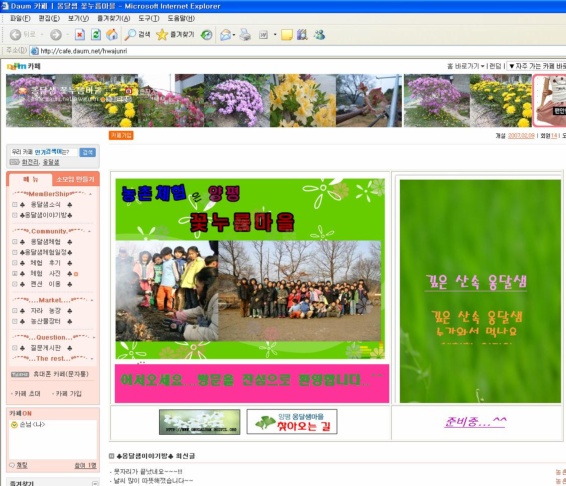566x486 pixels.
Task: Print the page using printer icon
Action: point(245,35)
